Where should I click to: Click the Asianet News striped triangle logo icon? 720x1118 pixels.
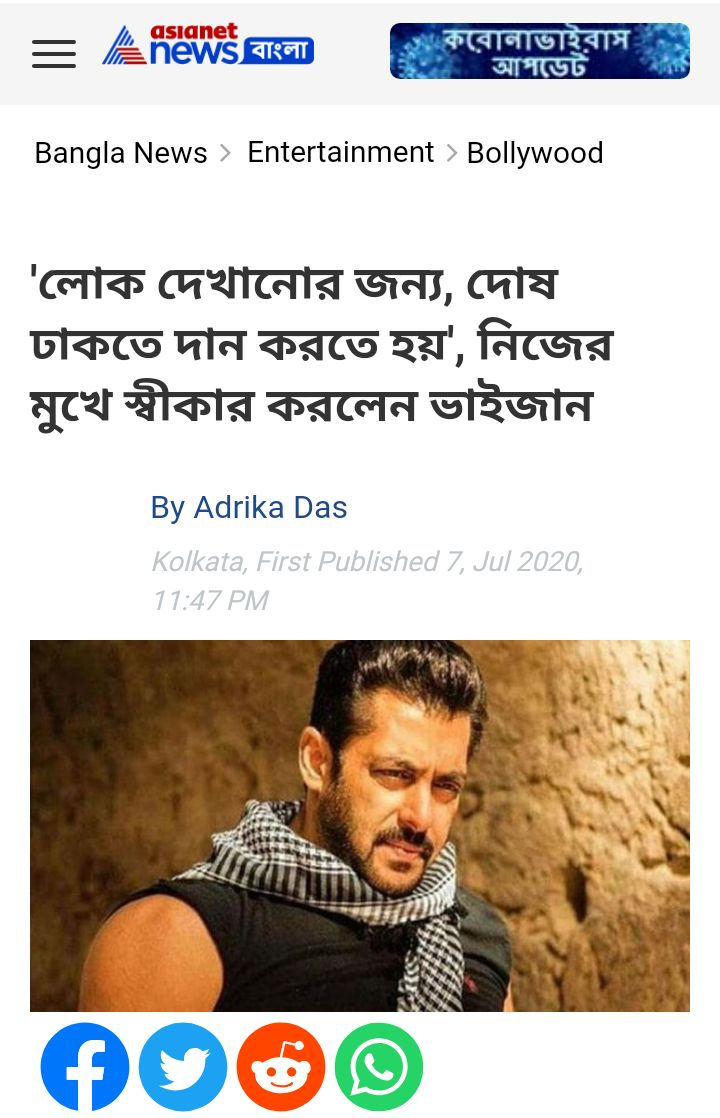coord(124,46)
